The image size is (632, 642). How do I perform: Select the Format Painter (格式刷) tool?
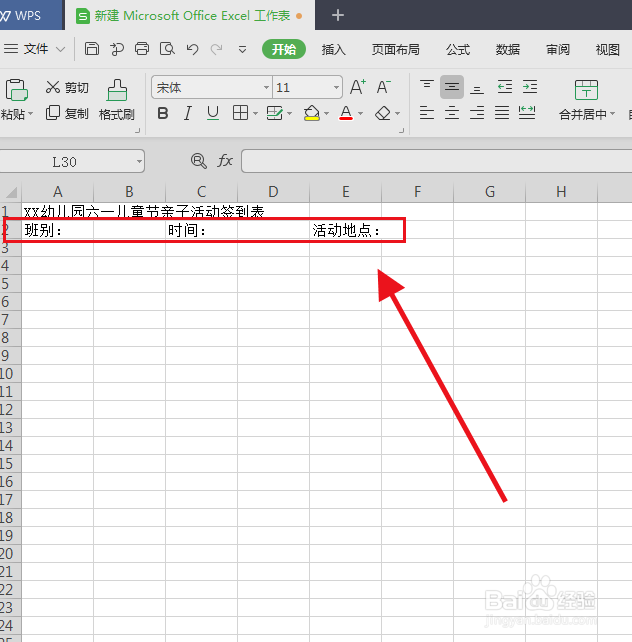tap(117, 100)
